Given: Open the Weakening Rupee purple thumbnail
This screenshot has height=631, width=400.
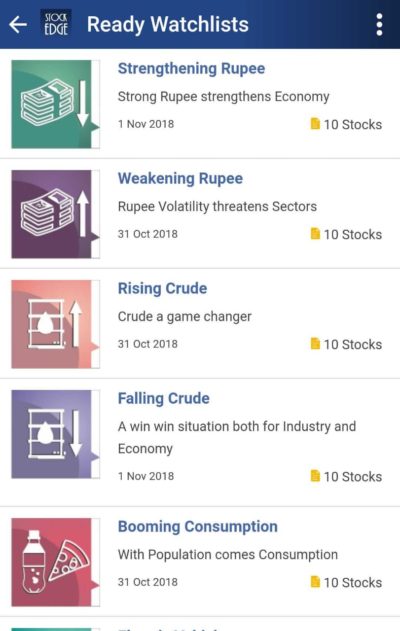Looking at the screenshot, I should 56,214.
